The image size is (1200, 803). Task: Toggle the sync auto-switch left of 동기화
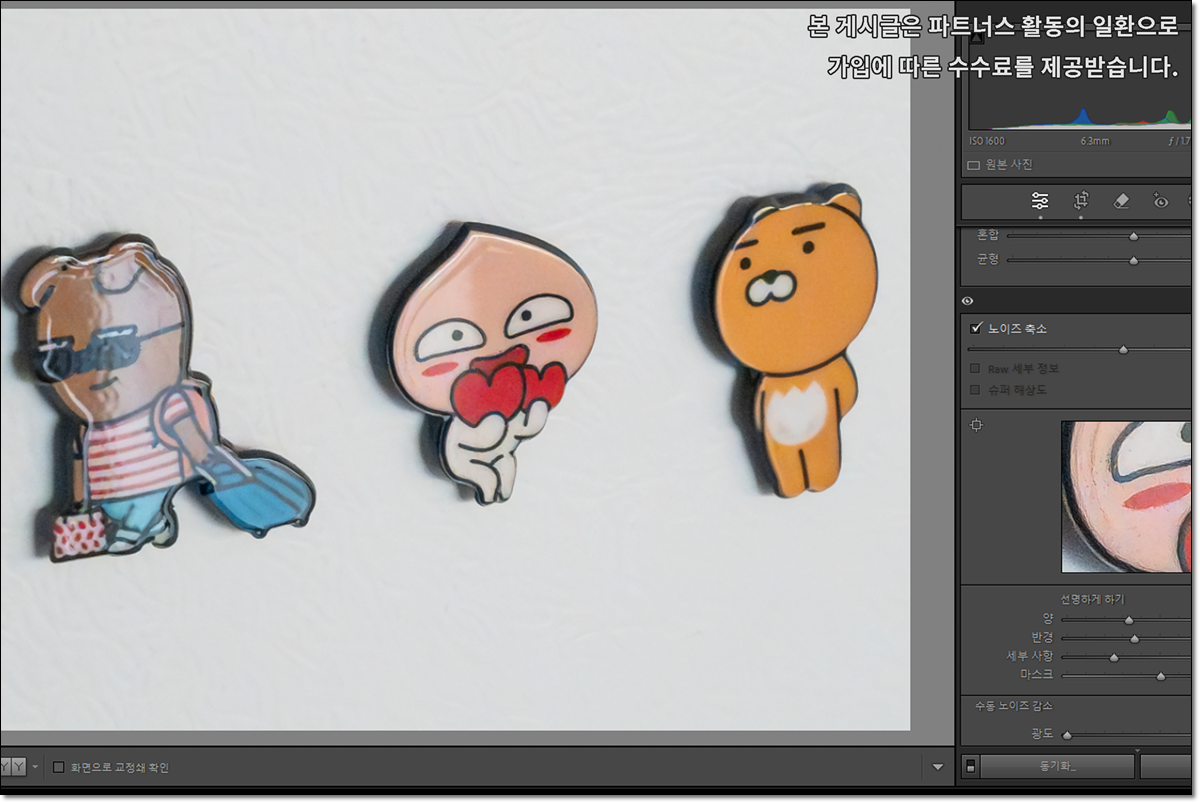pyautogui.click(x=969, y=767)
